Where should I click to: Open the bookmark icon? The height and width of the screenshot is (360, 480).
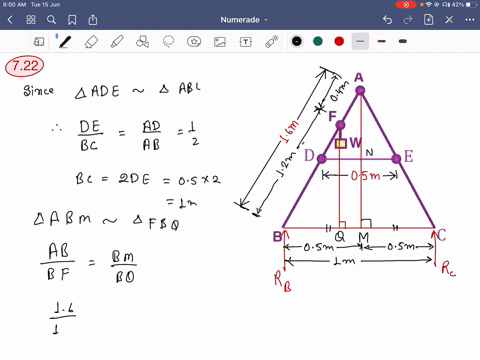(72, 20)
